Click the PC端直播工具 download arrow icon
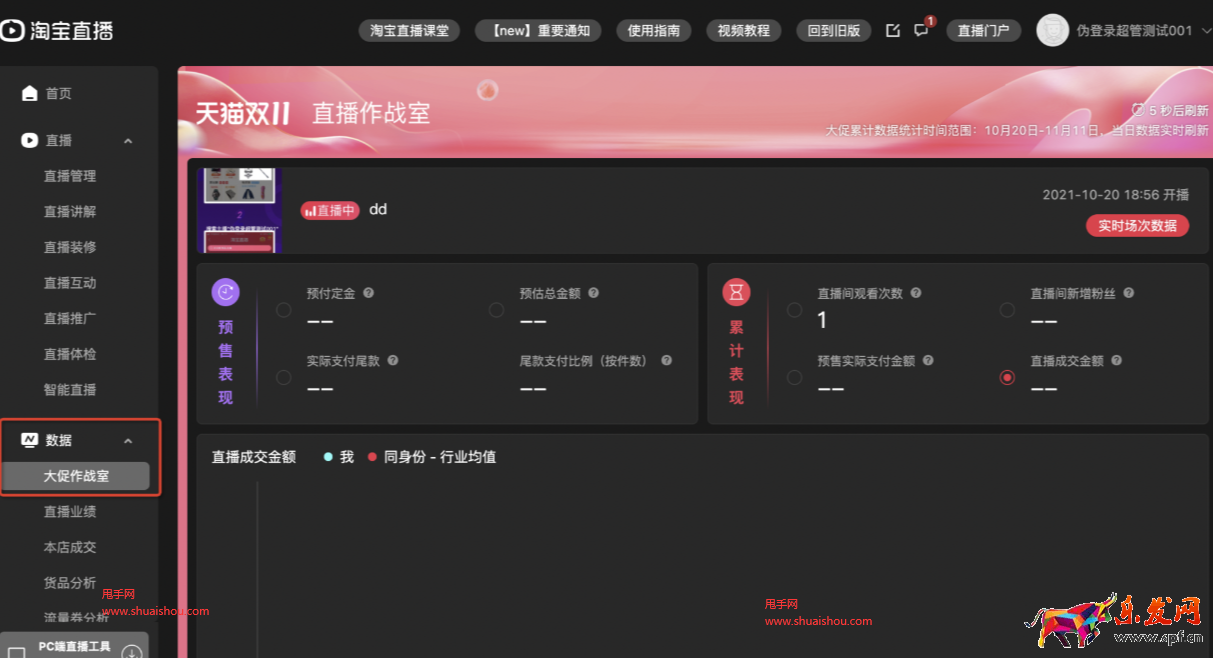The width and height of the screenshot is (1213, 658). [x=132, y=653]
